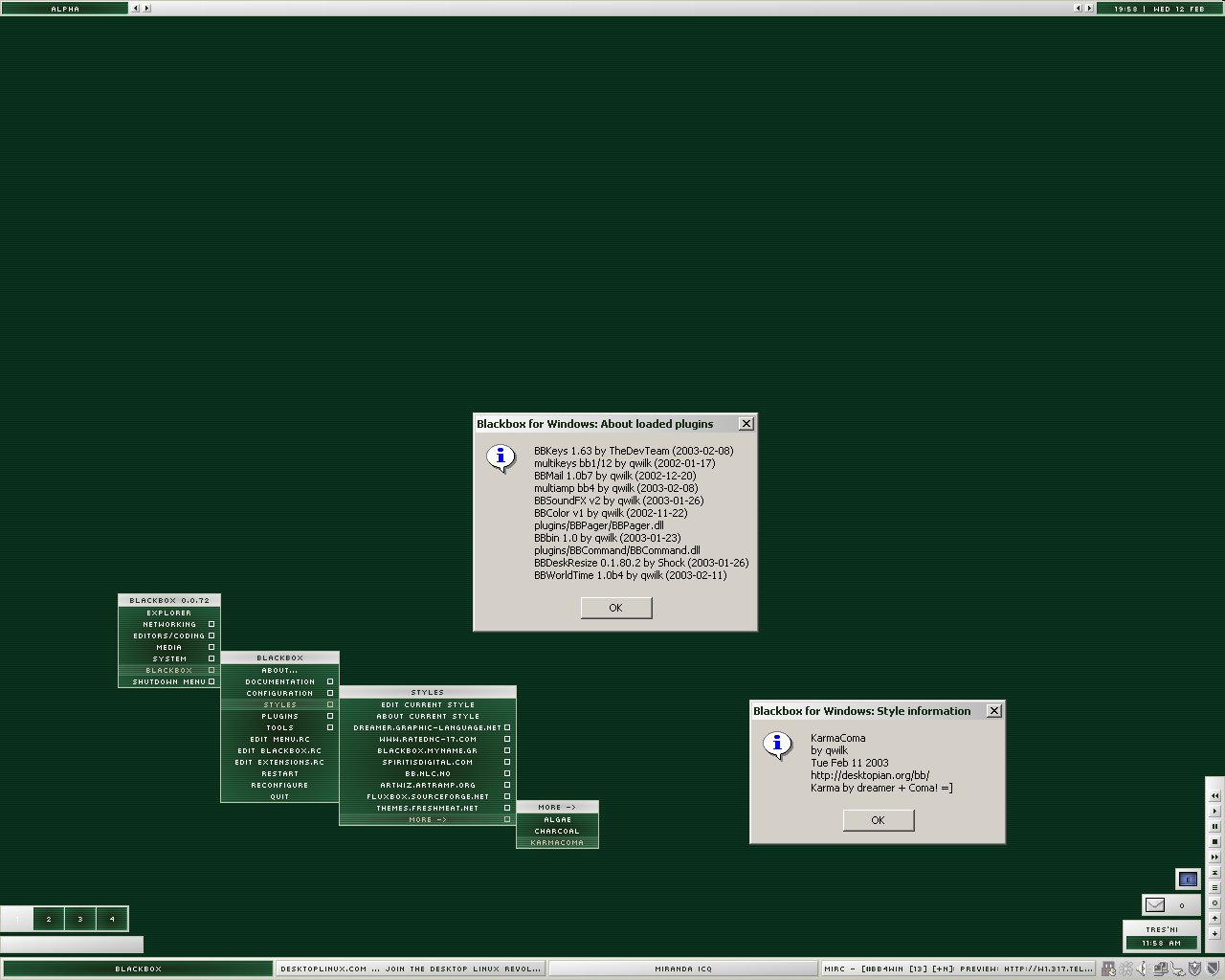This screenshot has width=1225, height=980.
Task: Click the first tray icon with the buildings
Action: (x=1108, y=969)
